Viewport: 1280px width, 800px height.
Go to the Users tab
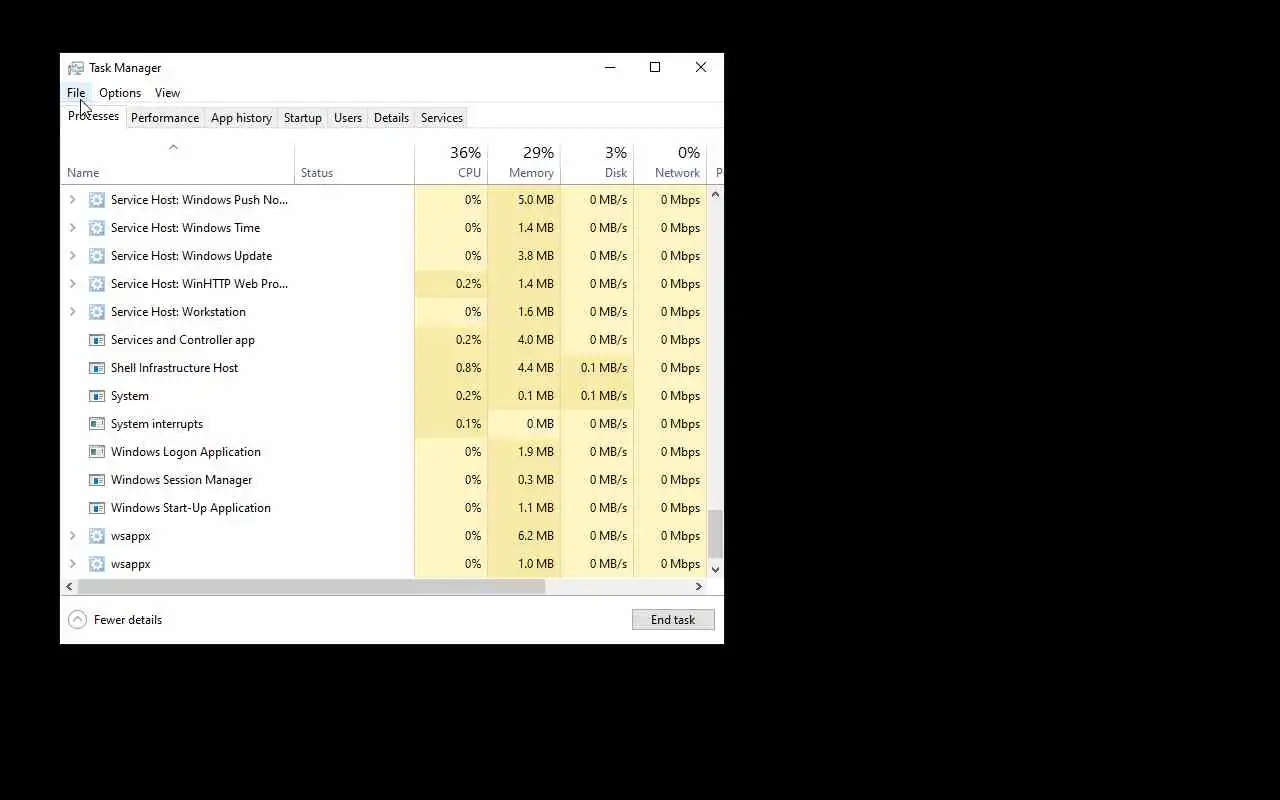coord(348,118)
